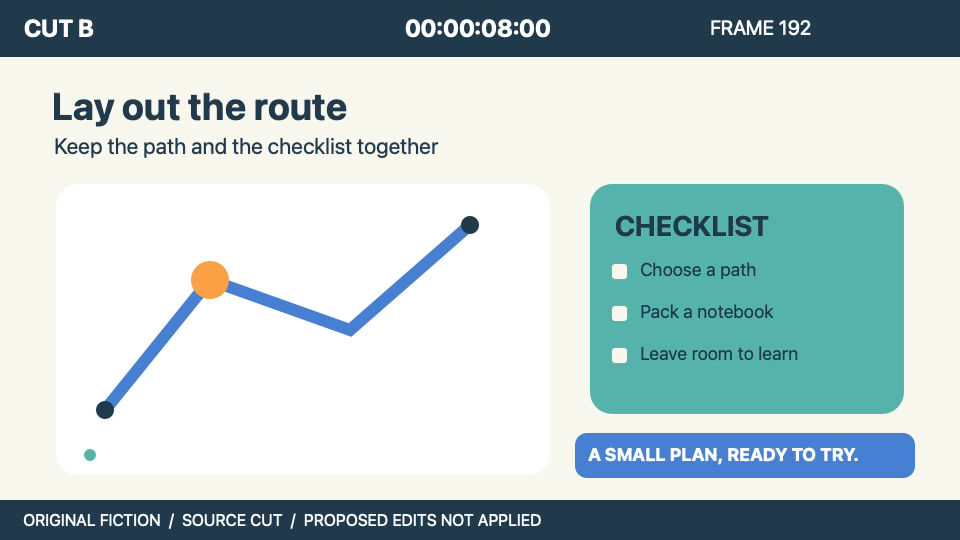The height and width of the screenshot is (540, 960).
Task: Tick the 'Pack a notebook' checkbox
Action: tap(620, 313)
